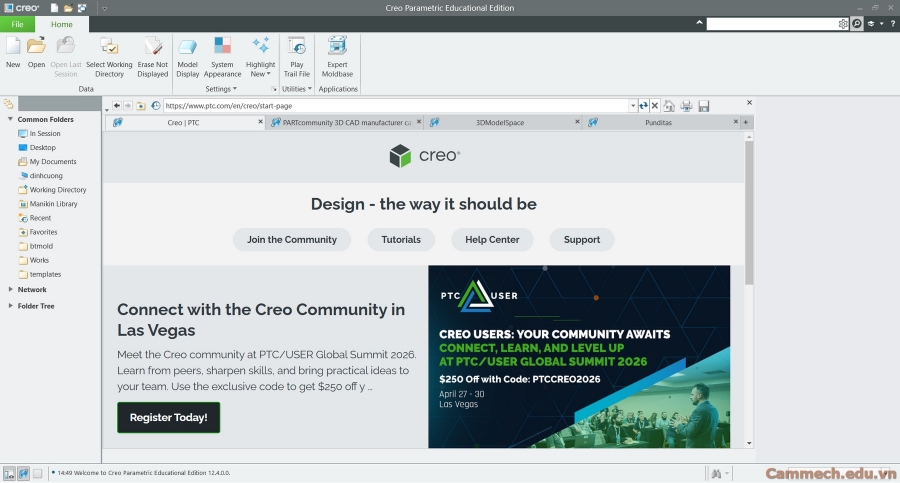The image size is (900, 483).
Task: Go back in the embedded browser
Action: (117, 106)
